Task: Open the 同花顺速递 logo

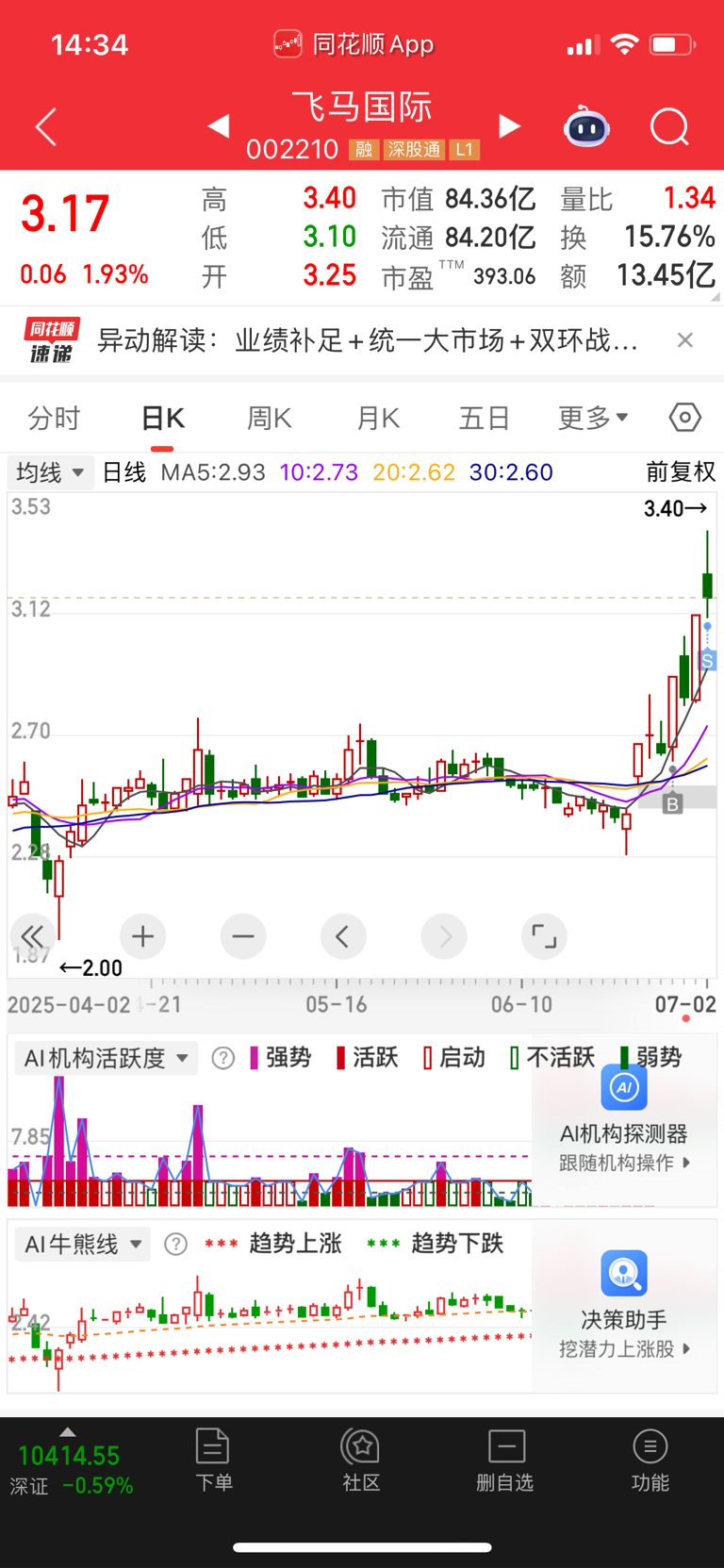Action: 51,340
